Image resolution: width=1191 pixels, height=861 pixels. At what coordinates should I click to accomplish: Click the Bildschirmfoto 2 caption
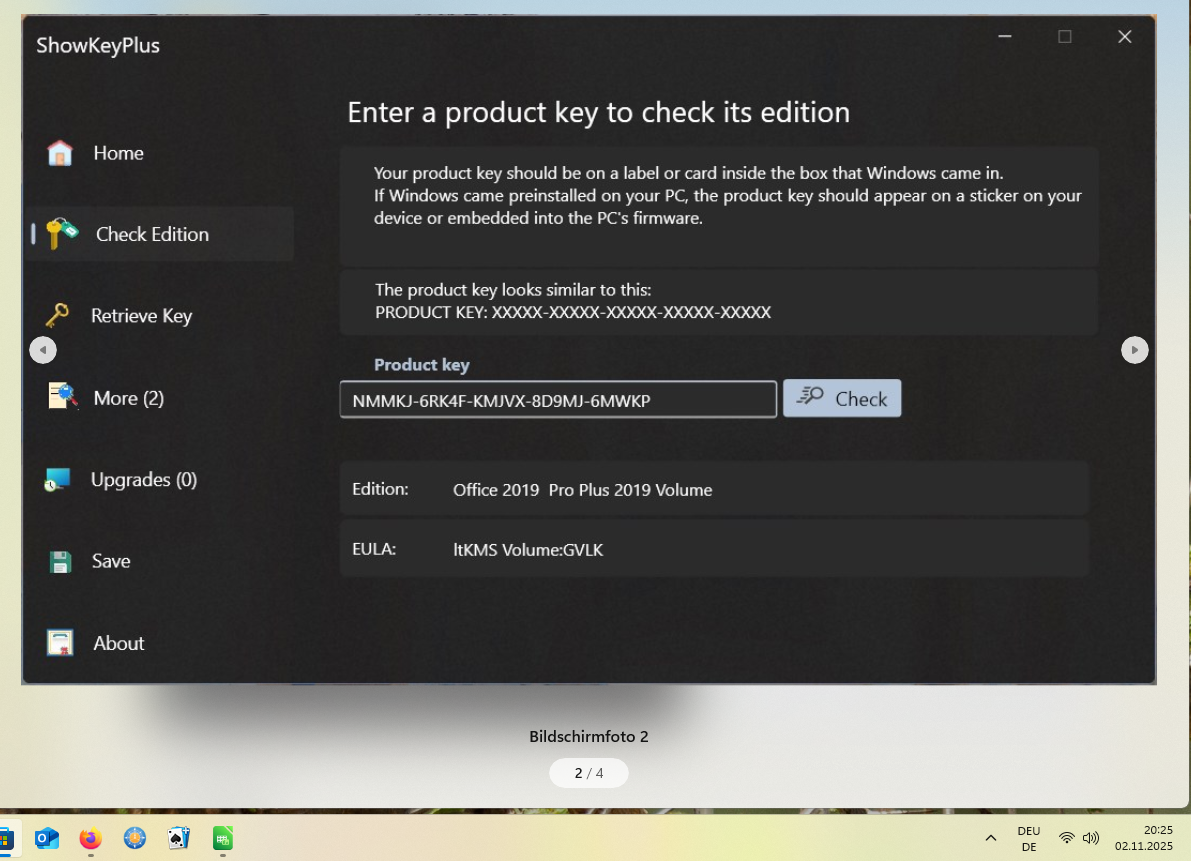(589, 736)
